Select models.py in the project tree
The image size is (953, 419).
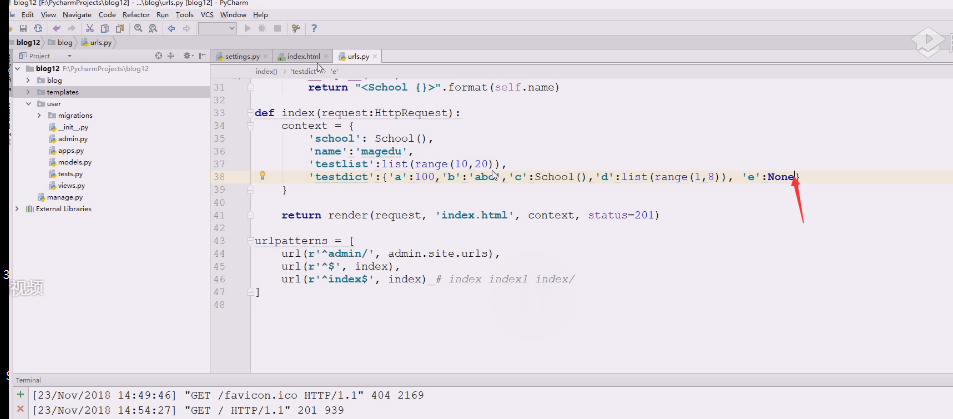(x=70, y=162)
